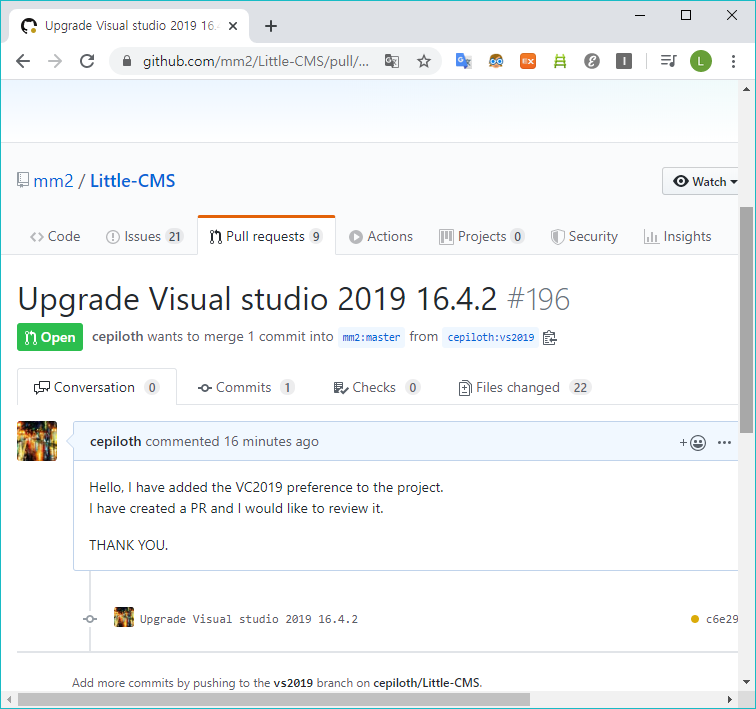Click the yellow commit status dot

tap(695, 619)
